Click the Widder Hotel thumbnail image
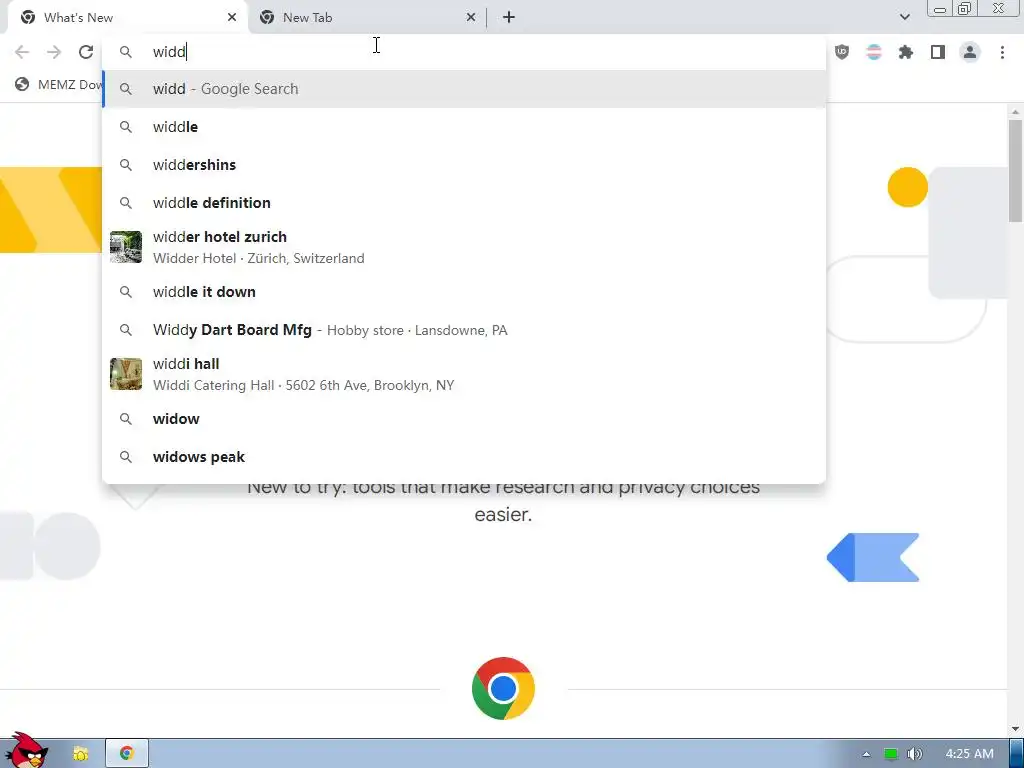Screen dimensions: 1024x768 click(126, 247)
